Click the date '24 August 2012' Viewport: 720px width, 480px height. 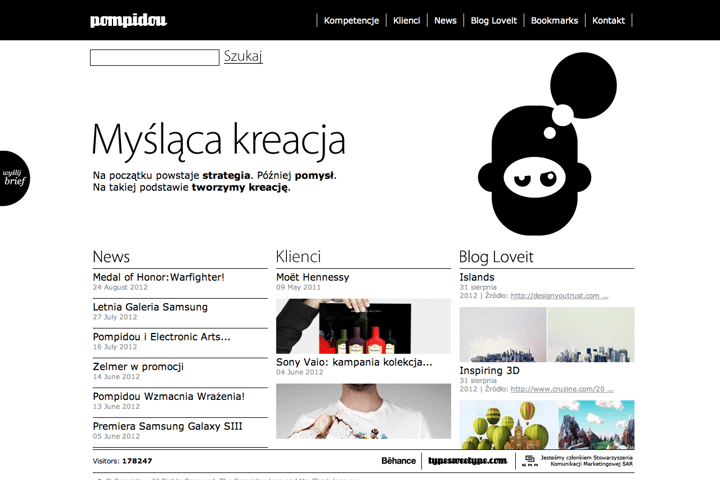pos(120,287)
